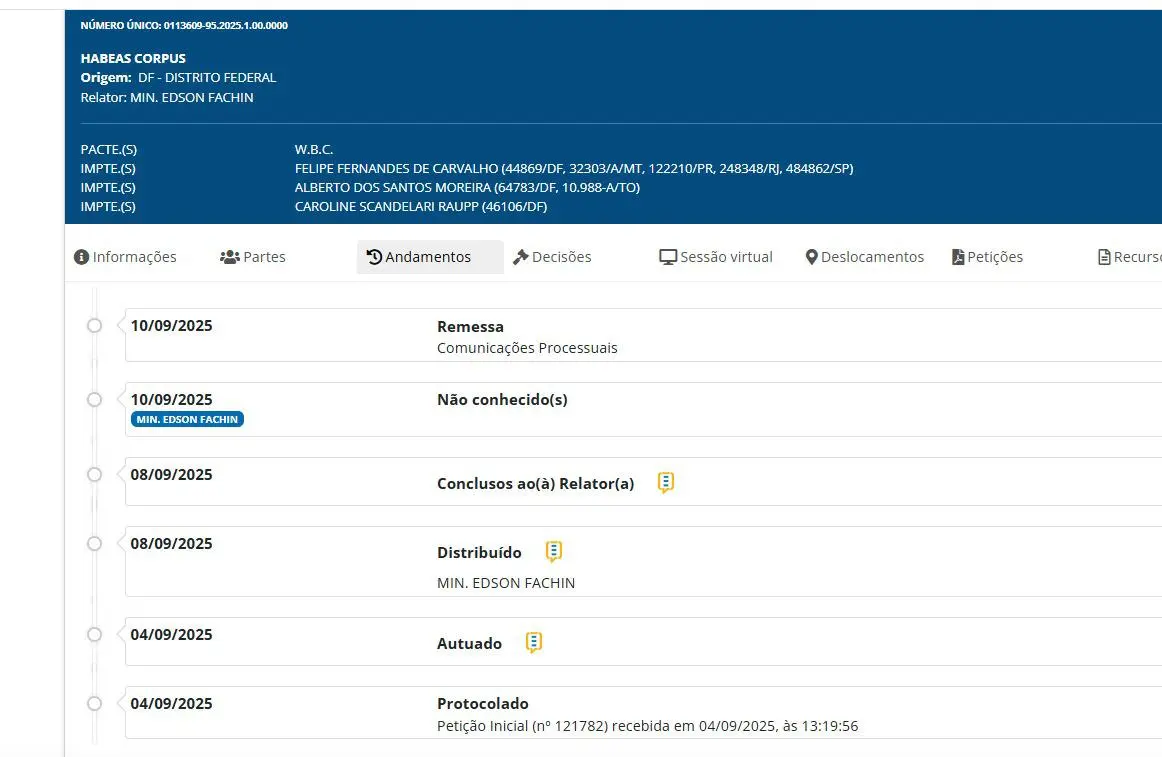Open the Deslocamentos tab
This screenshot has height=757, width=1162.
coord(865,257)
